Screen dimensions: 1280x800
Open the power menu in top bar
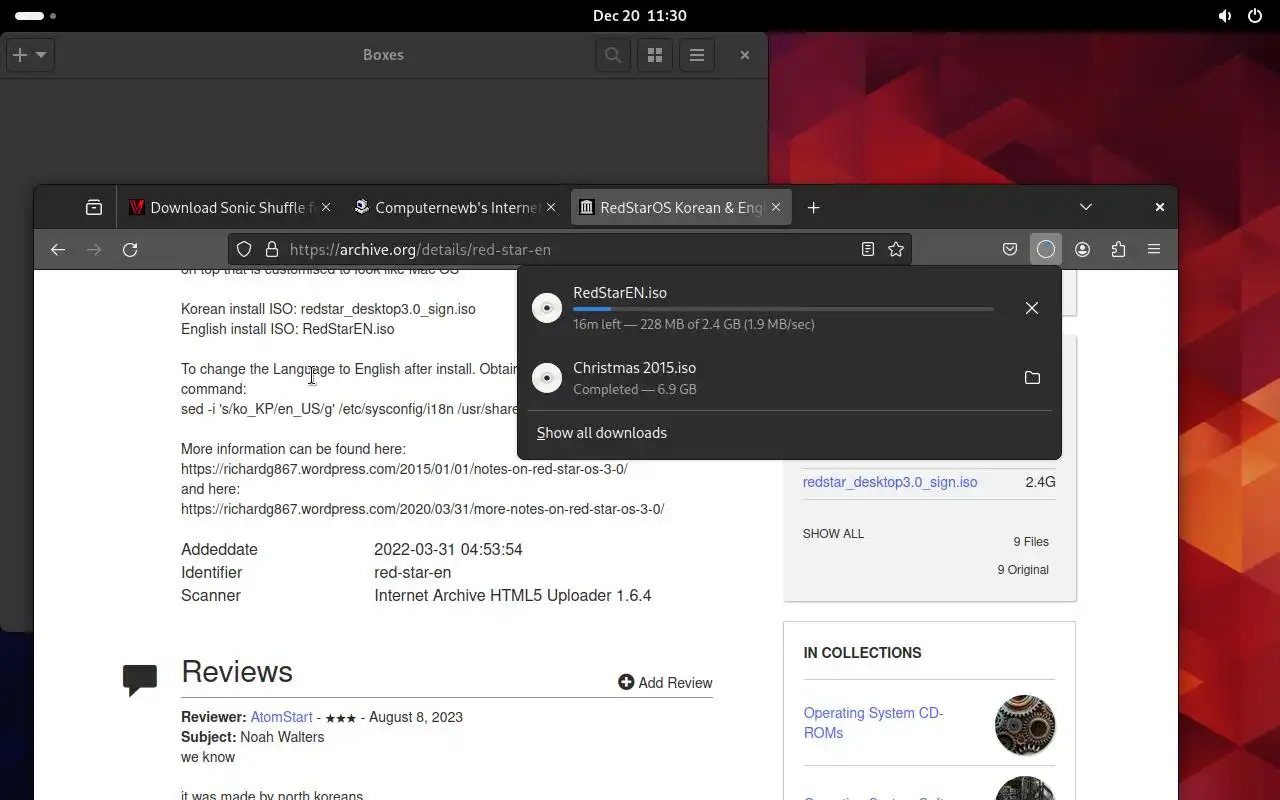click(1255, 16)
